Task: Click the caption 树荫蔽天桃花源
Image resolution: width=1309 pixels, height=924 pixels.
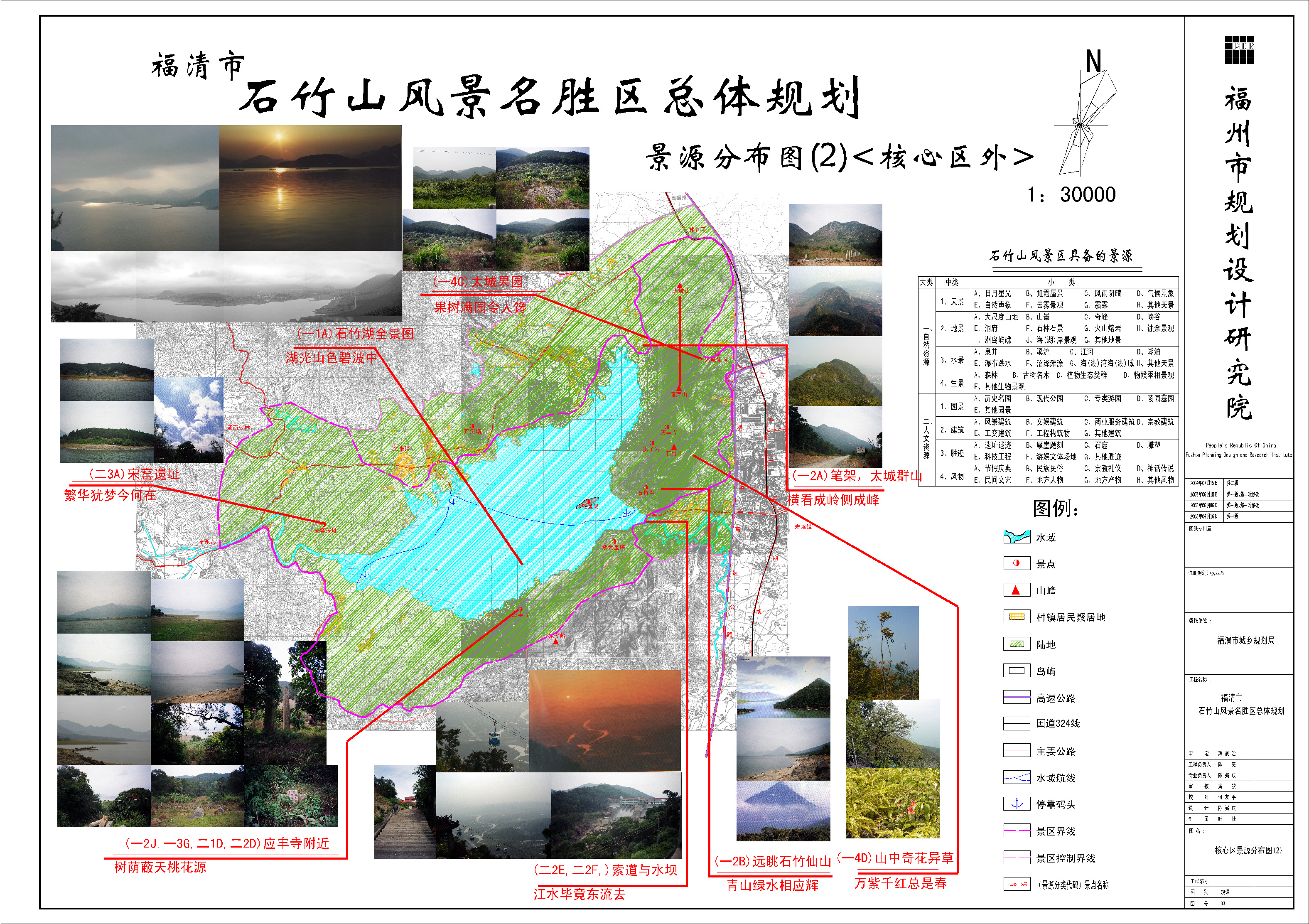Action: (160, 867)
